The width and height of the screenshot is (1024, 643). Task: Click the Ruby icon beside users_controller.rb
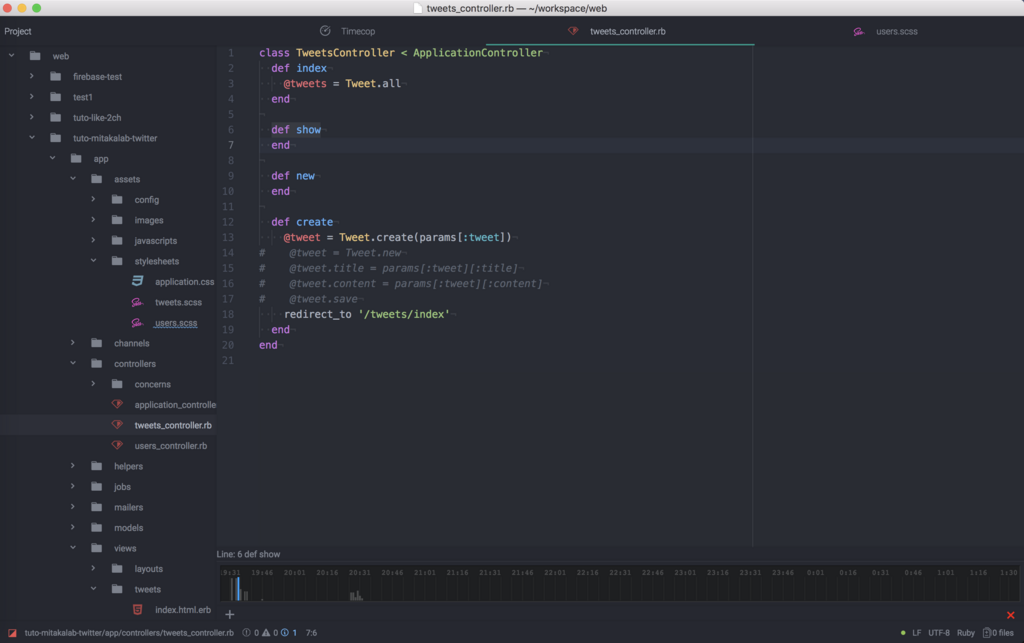click(117, 445)
